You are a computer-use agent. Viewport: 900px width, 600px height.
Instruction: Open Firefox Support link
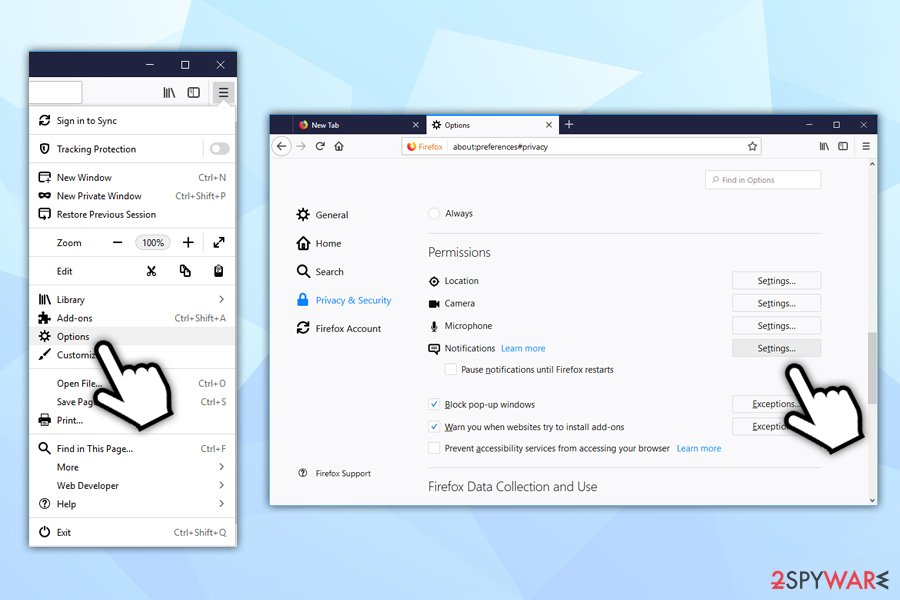(x=335, y=473)
